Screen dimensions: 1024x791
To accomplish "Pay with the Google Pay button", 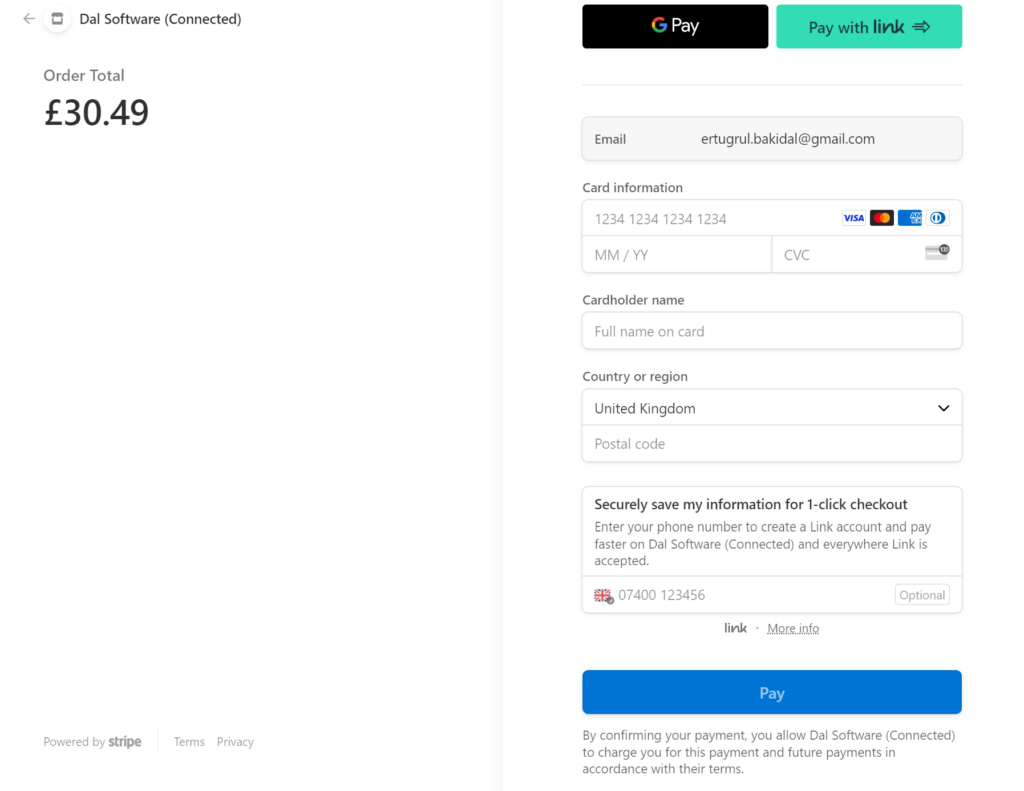I will [x=675, y=27].
